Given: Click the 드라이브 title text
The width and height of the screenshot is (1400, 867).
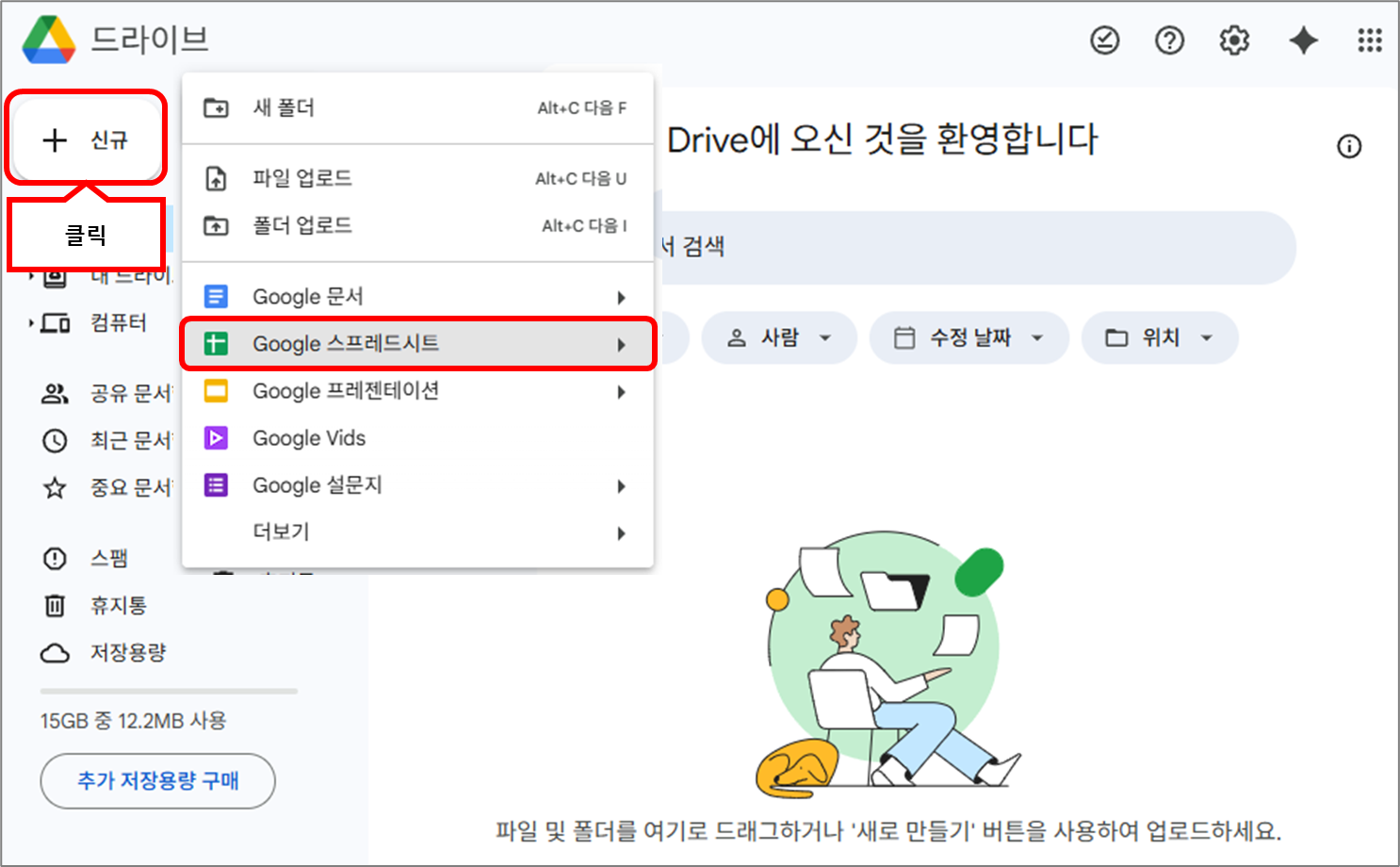Looking at the screenshot, I should [150, 40].
